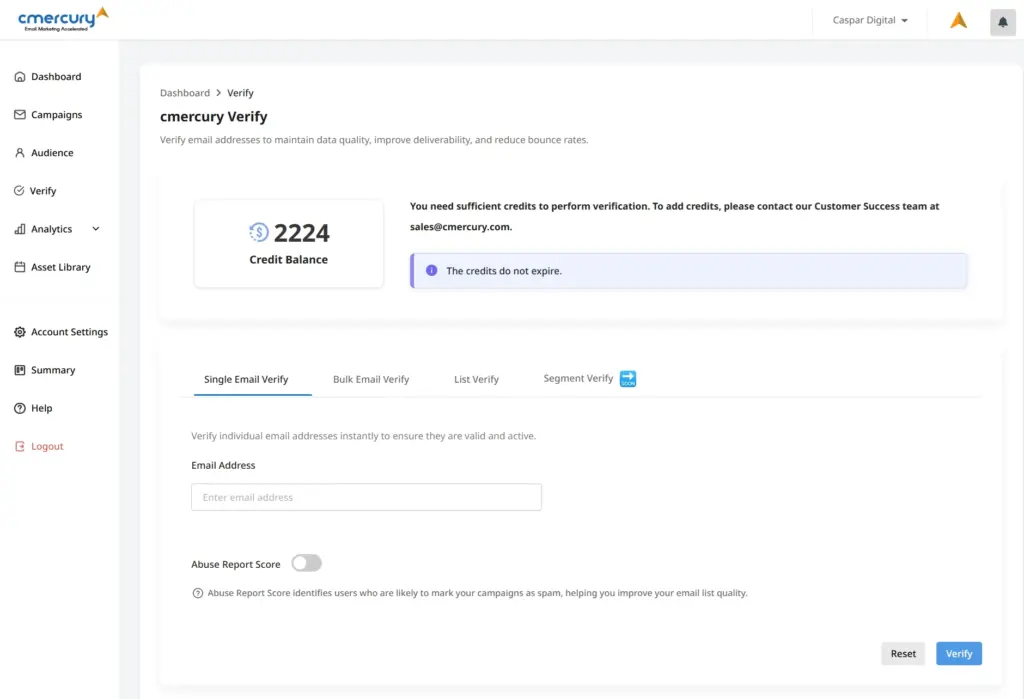Click the "Credit Balance" label
The width and height of the screenshot is (1024, 699).
coord(289,259)
